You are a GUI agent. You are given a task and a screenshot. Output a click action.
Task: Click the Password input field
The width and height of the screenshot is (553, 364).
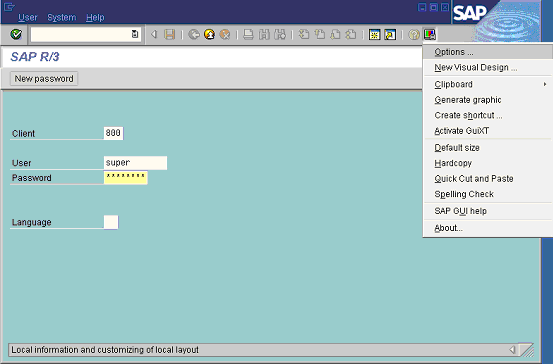(x=126, y=177)
